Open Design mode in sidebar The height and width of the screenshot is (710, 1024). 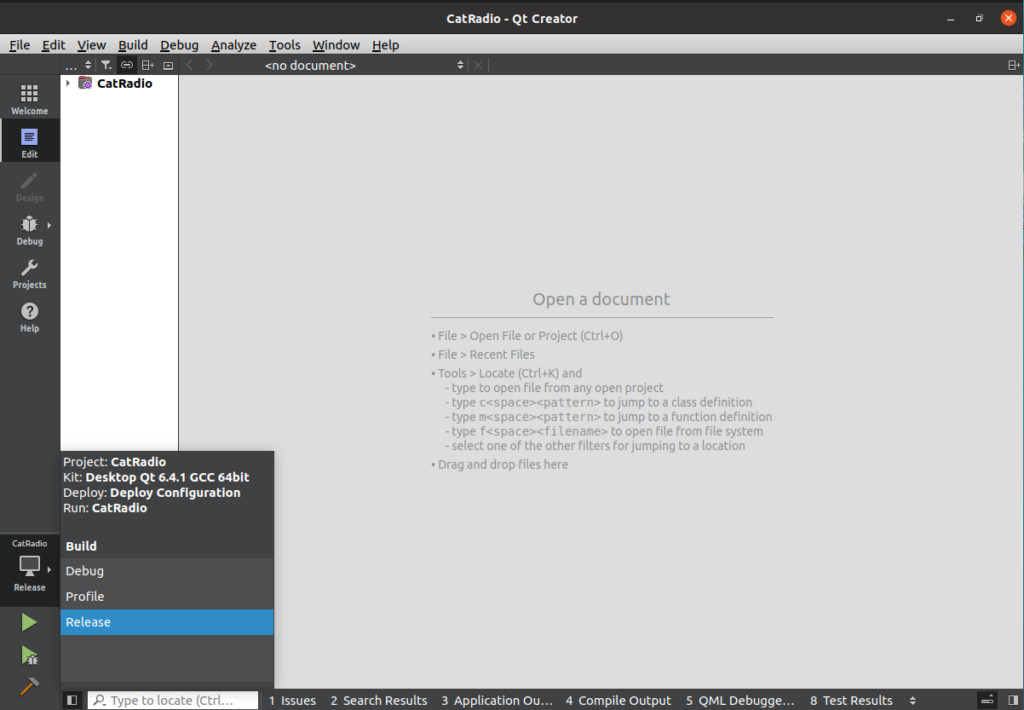(x=29, y=186)
